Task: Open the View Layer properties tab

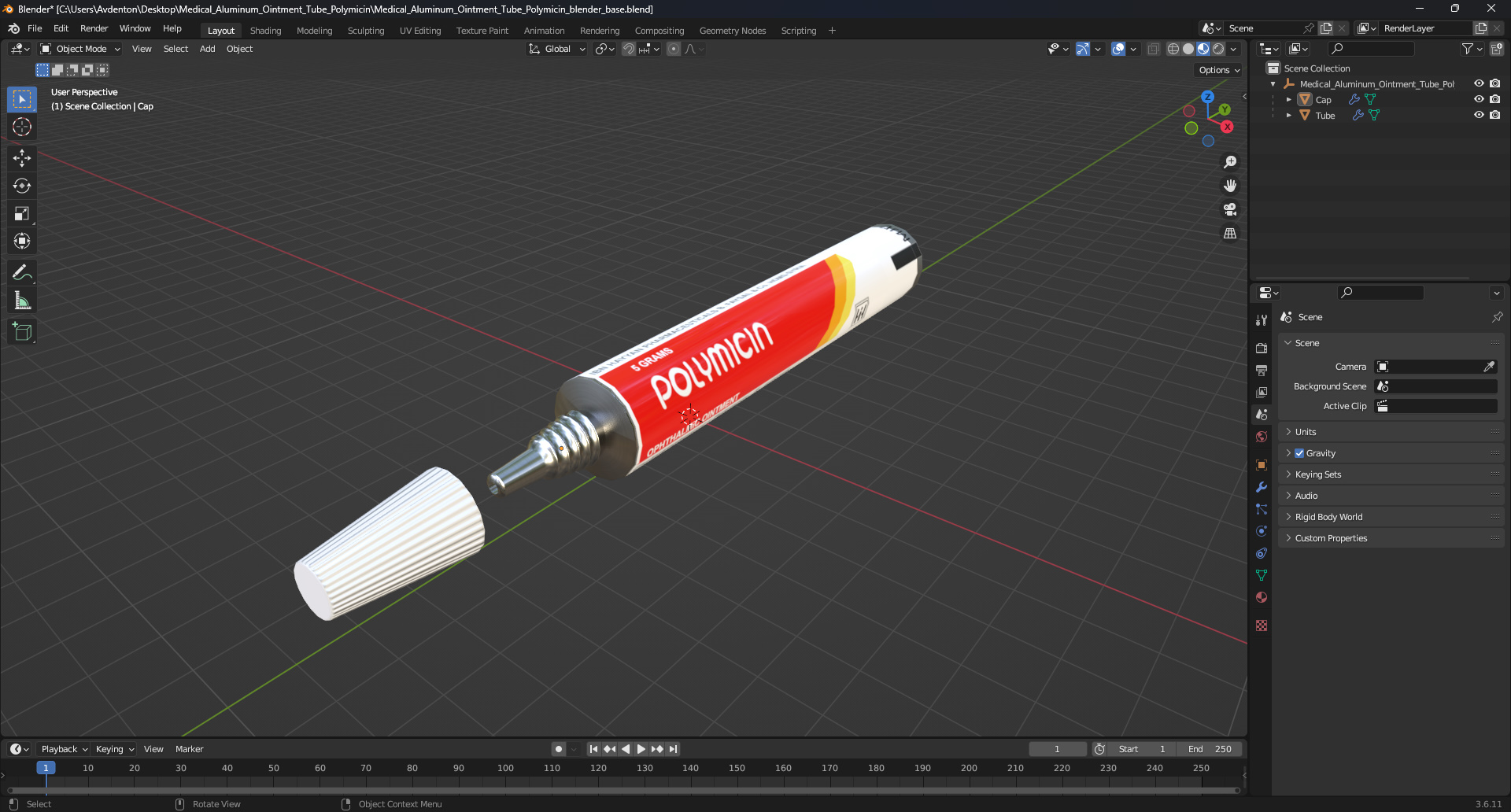Action: [1262, 392]
